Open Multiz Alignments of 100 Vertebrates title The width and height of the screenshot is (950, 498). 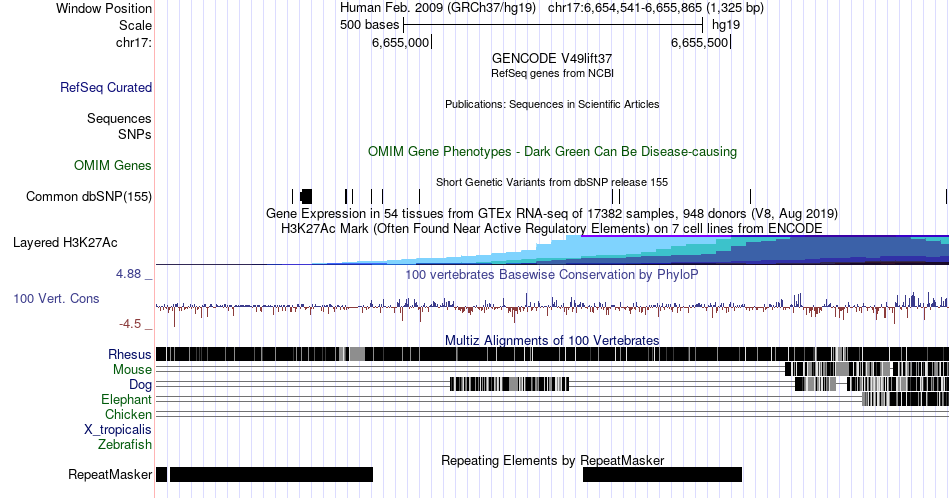point(552,340)
